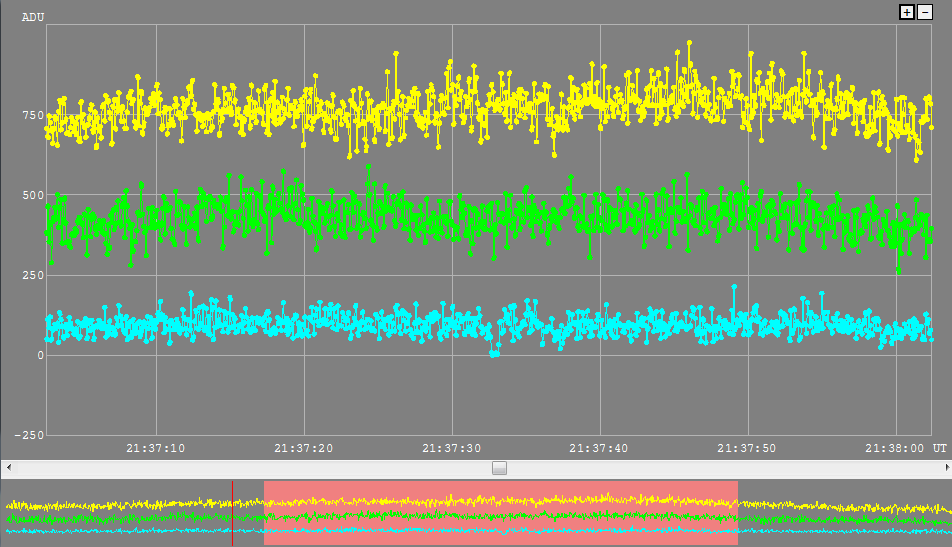Click the 21:38:00 time axis label
This screenshot has width=952, height=547.
click(x=894, y=449)
